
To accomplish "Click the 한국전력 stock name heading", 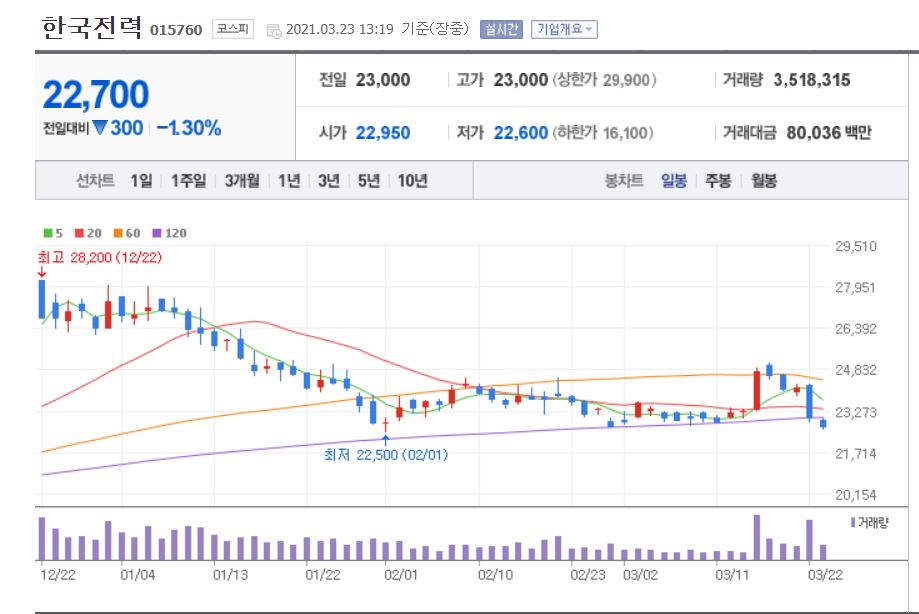I will 92,28.
